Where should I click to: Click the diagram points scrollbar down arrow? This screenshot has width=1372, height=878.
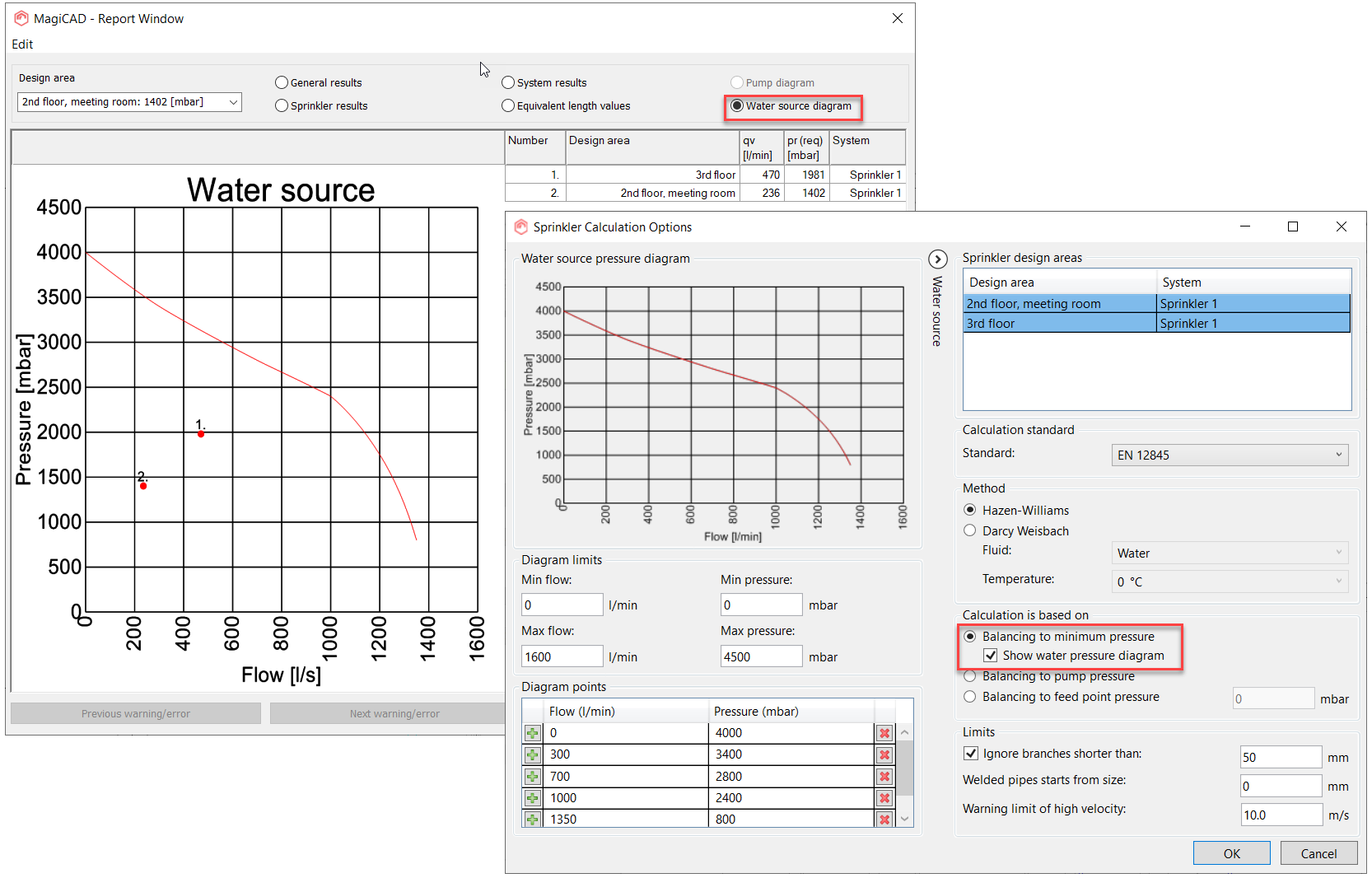coord(905,819)
